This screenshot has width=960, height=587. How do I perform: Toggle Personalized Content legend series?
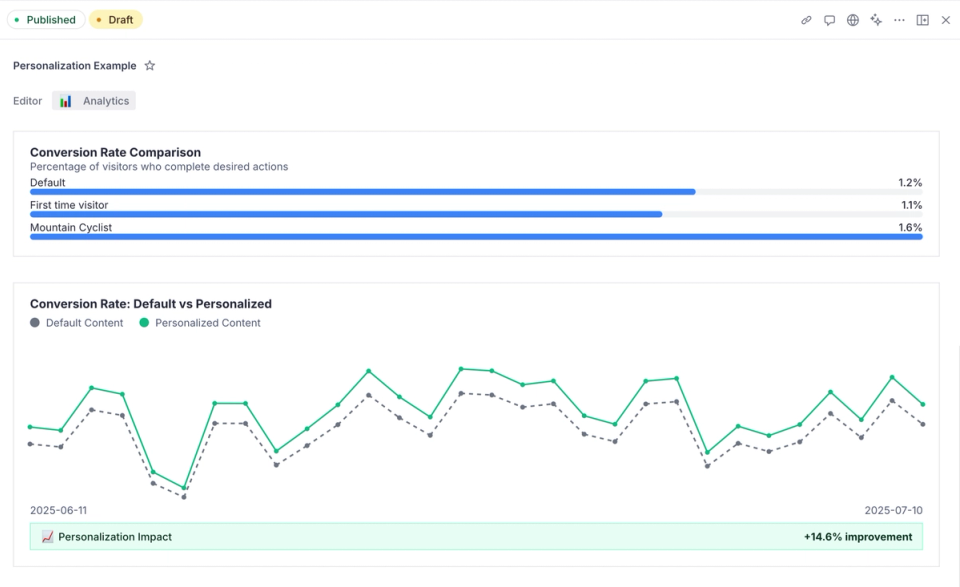pos(200,323)
